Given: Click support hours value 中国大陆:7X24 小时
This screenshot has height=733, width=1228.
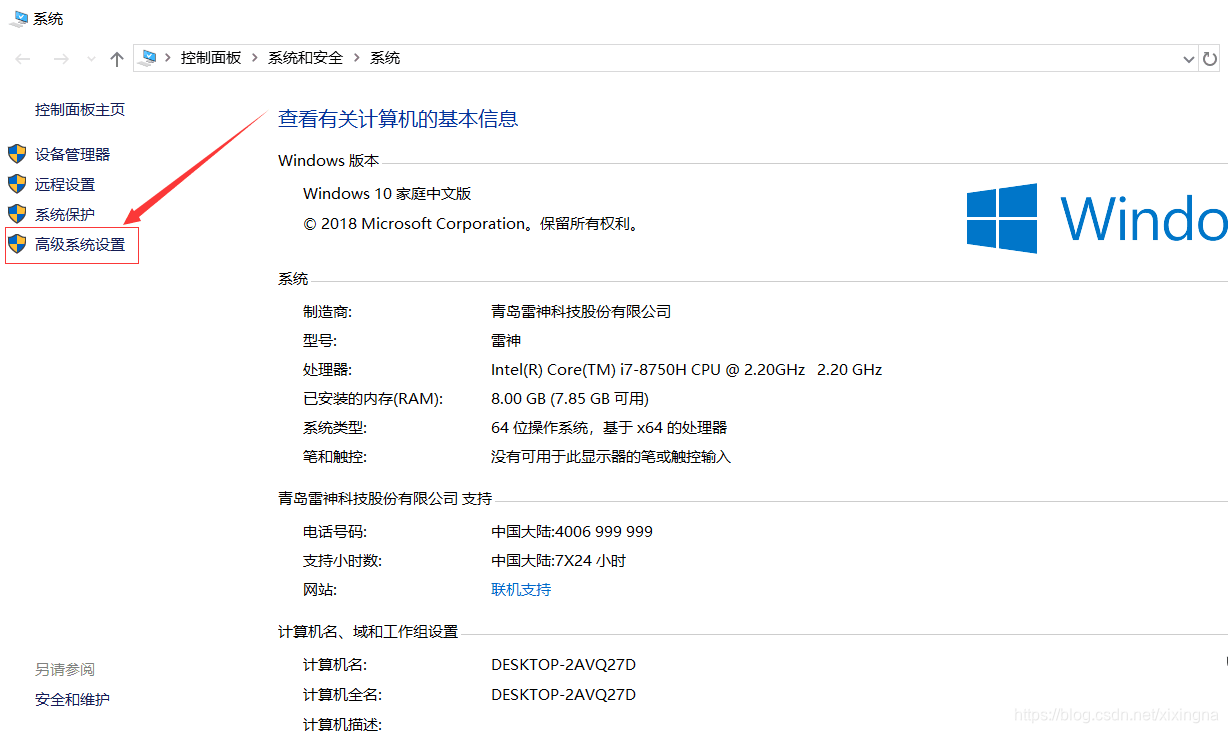Looking at the screenshot, I should (x=559, y=560).
